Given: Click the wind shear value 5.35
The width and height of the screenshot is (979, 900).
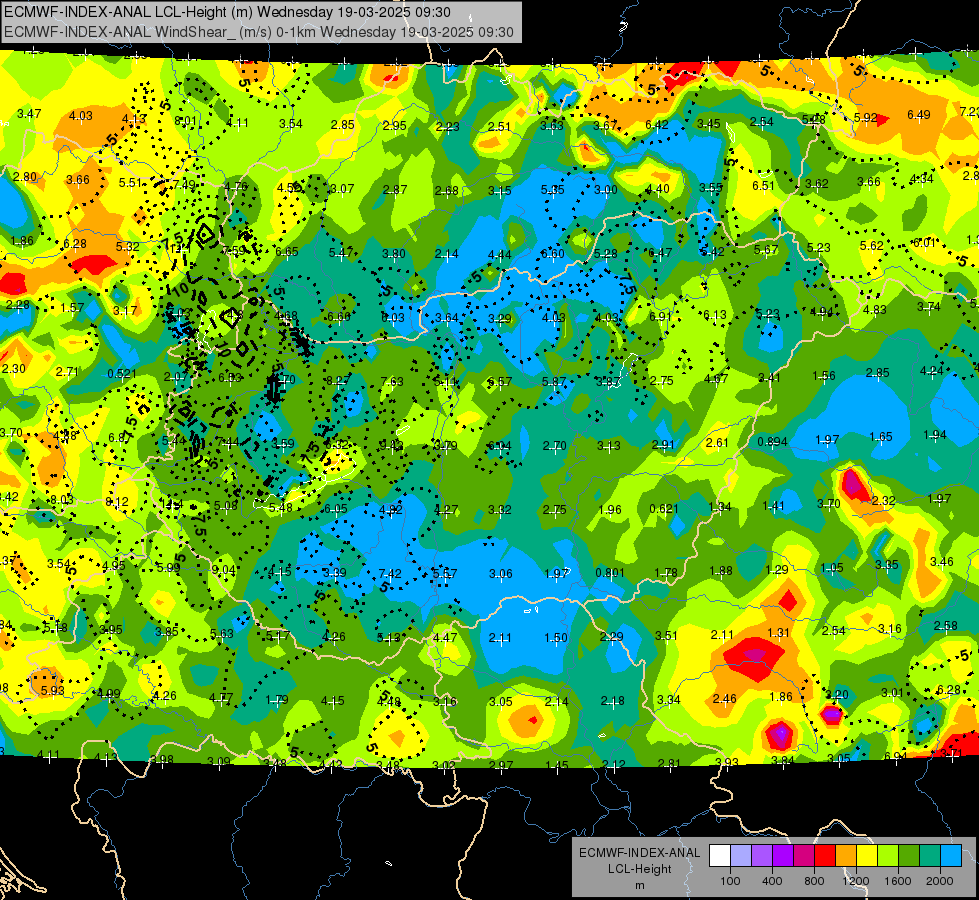Looking at the screenshot, I should 553,189.
